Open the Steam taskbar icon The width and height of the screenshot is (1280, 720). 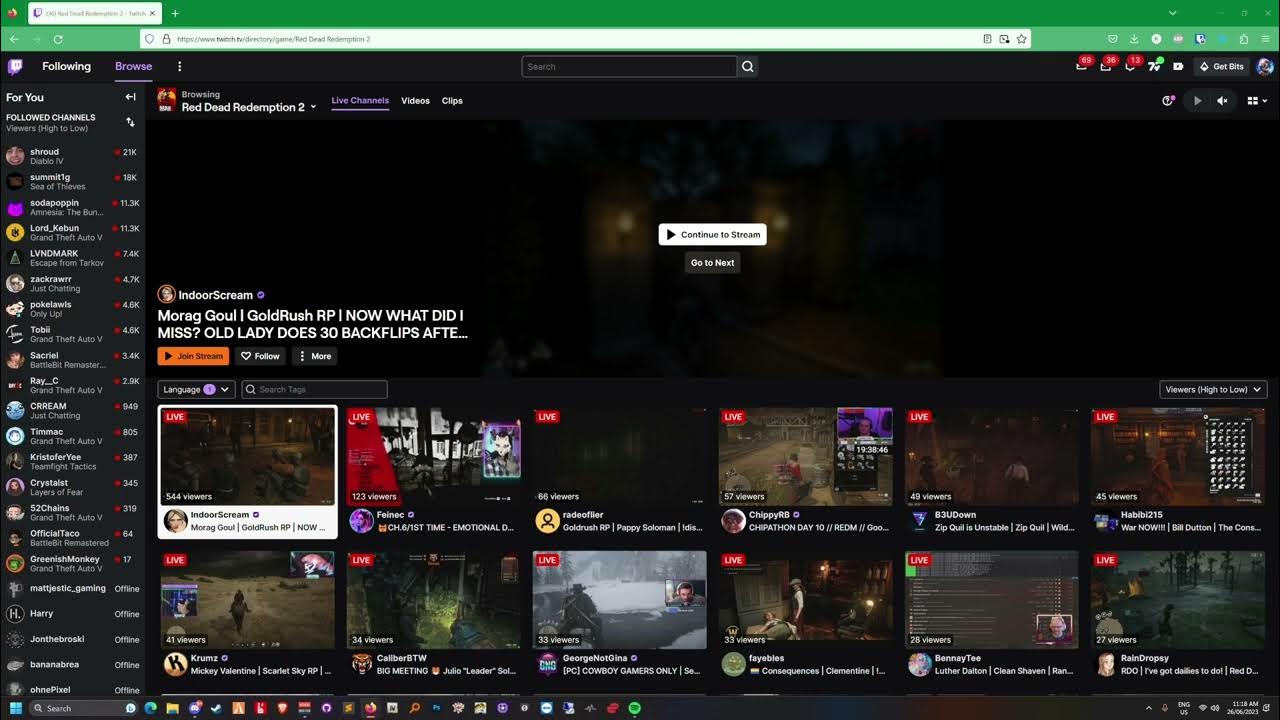[x=217, y=708]
